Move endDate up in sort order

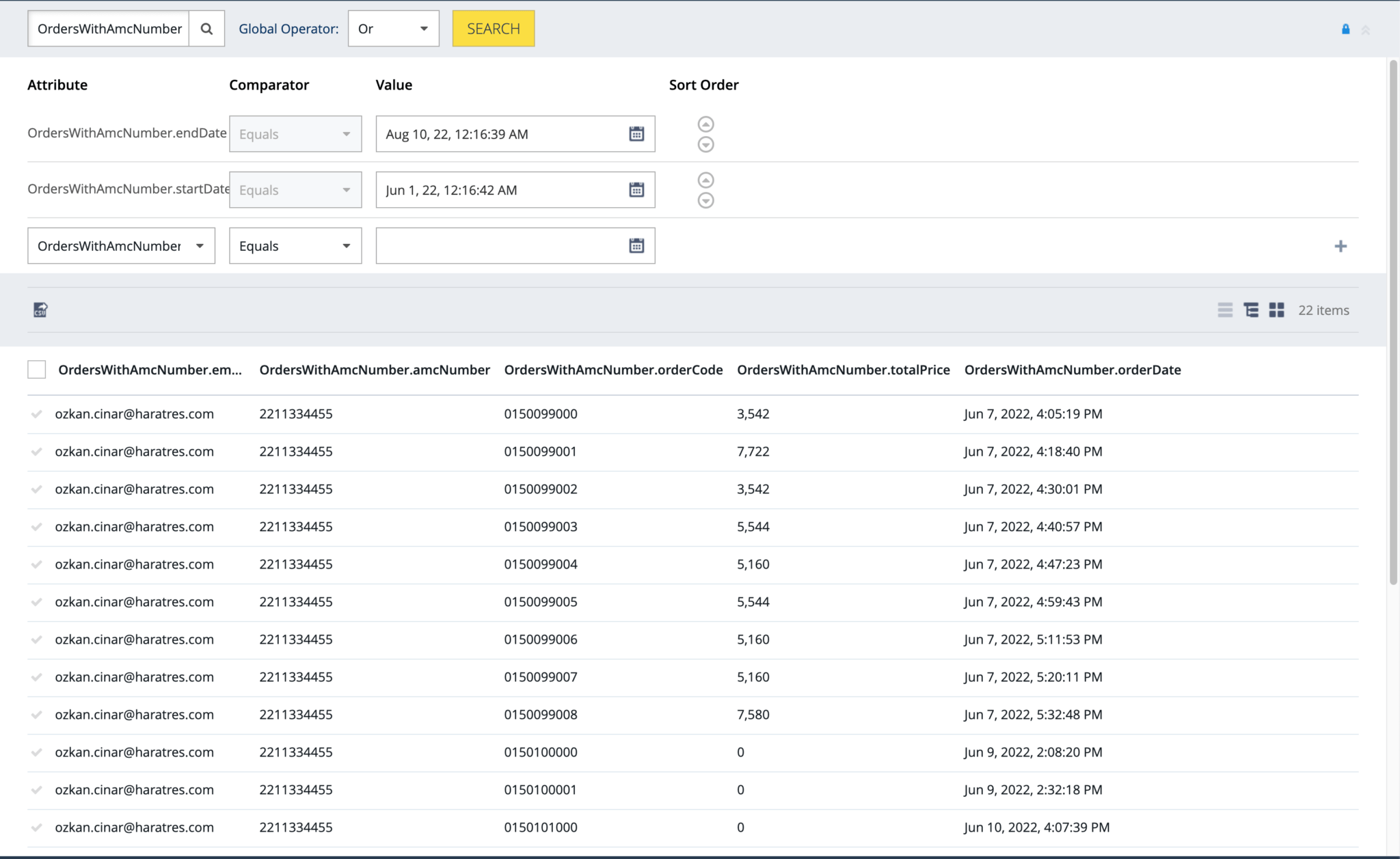pyautogui.click(x=706, y=124)
